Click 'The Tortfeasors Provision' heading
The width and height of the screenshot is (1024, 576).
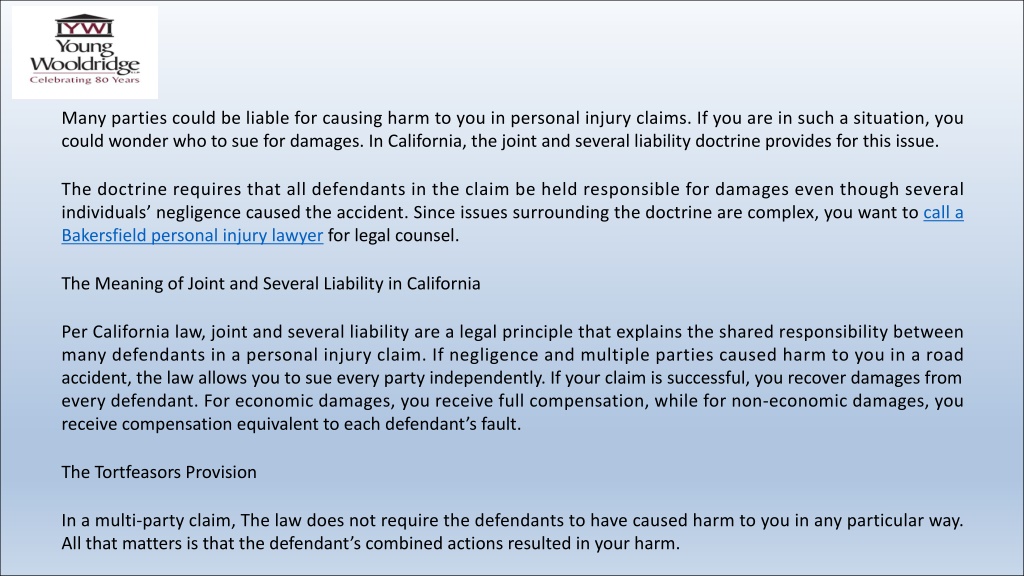(159, 472)
